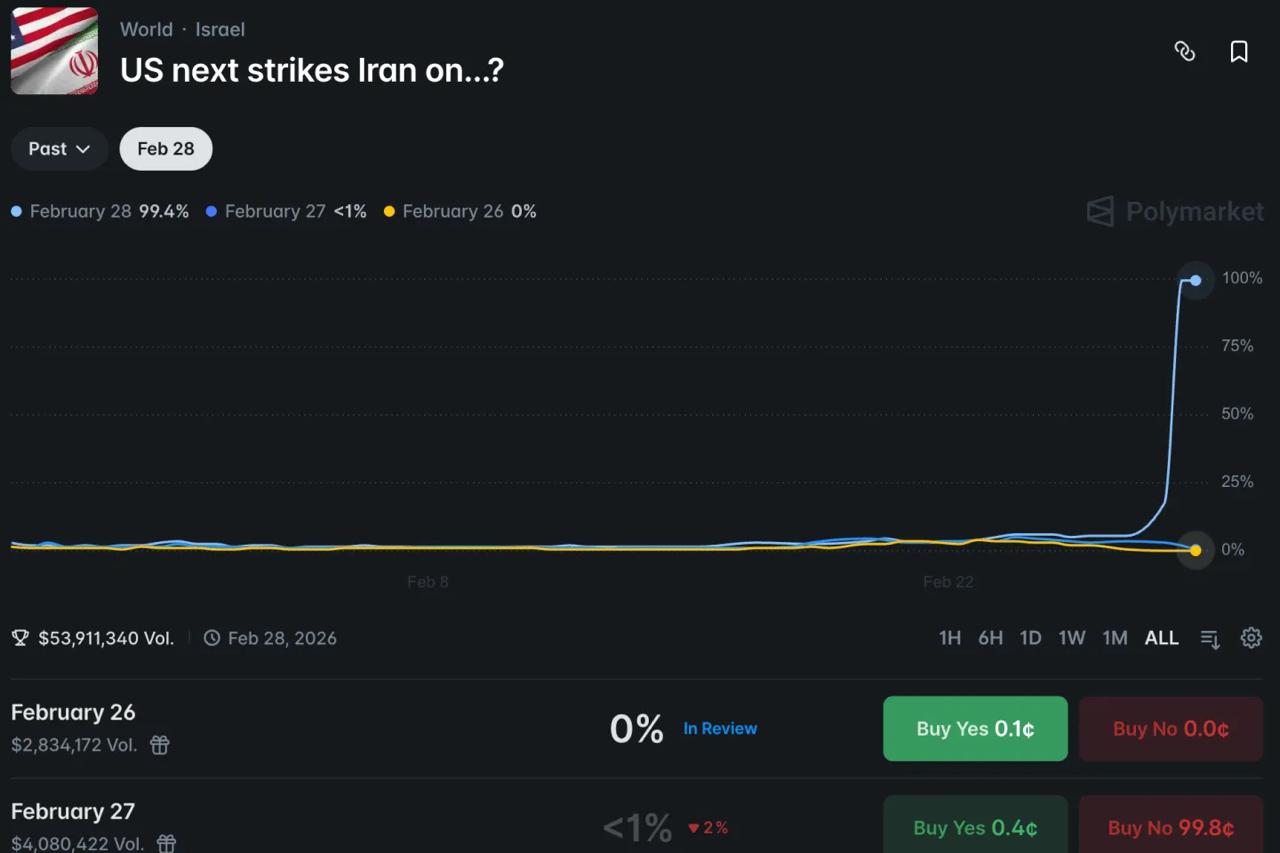
Task: Open the Past outcomes dropdown
Action: click(x=59, y=148)
